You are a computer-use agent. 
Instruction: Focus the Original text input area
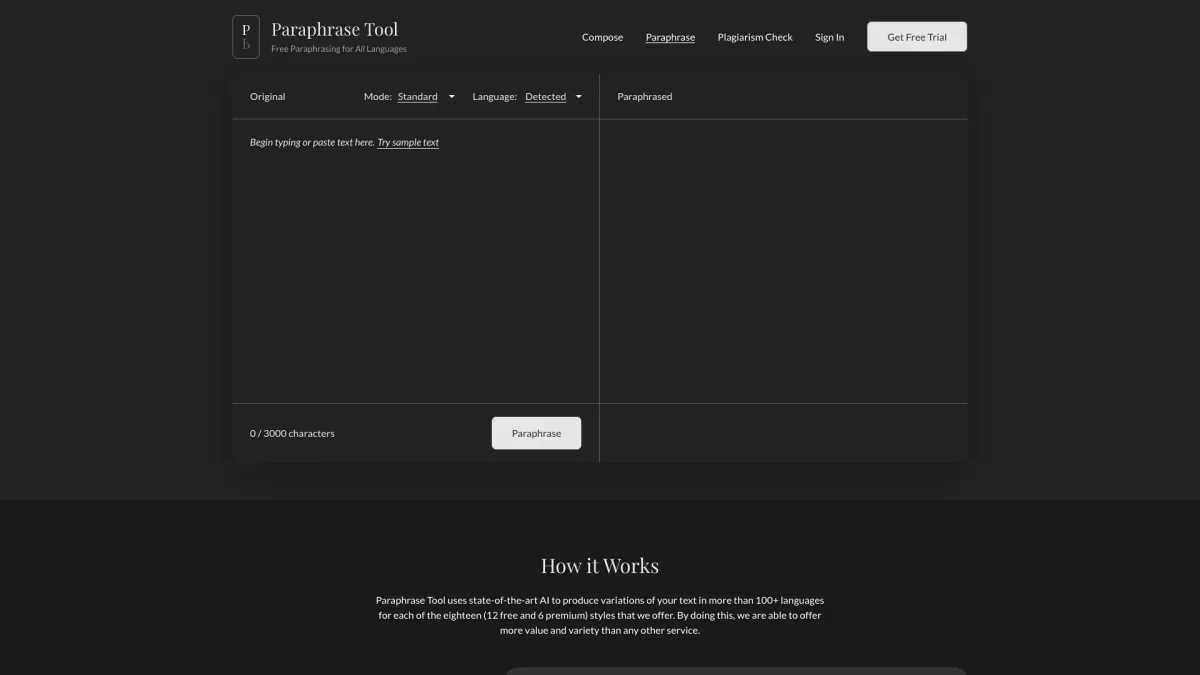[415, 270]
